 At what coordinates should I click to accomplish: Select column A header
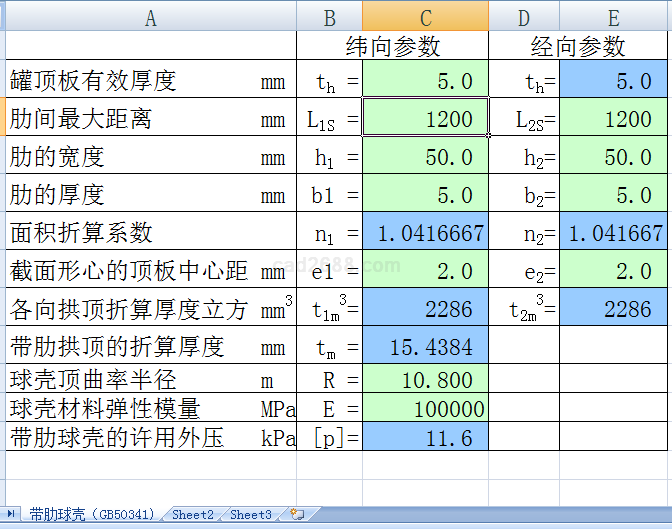pos(150,17)
